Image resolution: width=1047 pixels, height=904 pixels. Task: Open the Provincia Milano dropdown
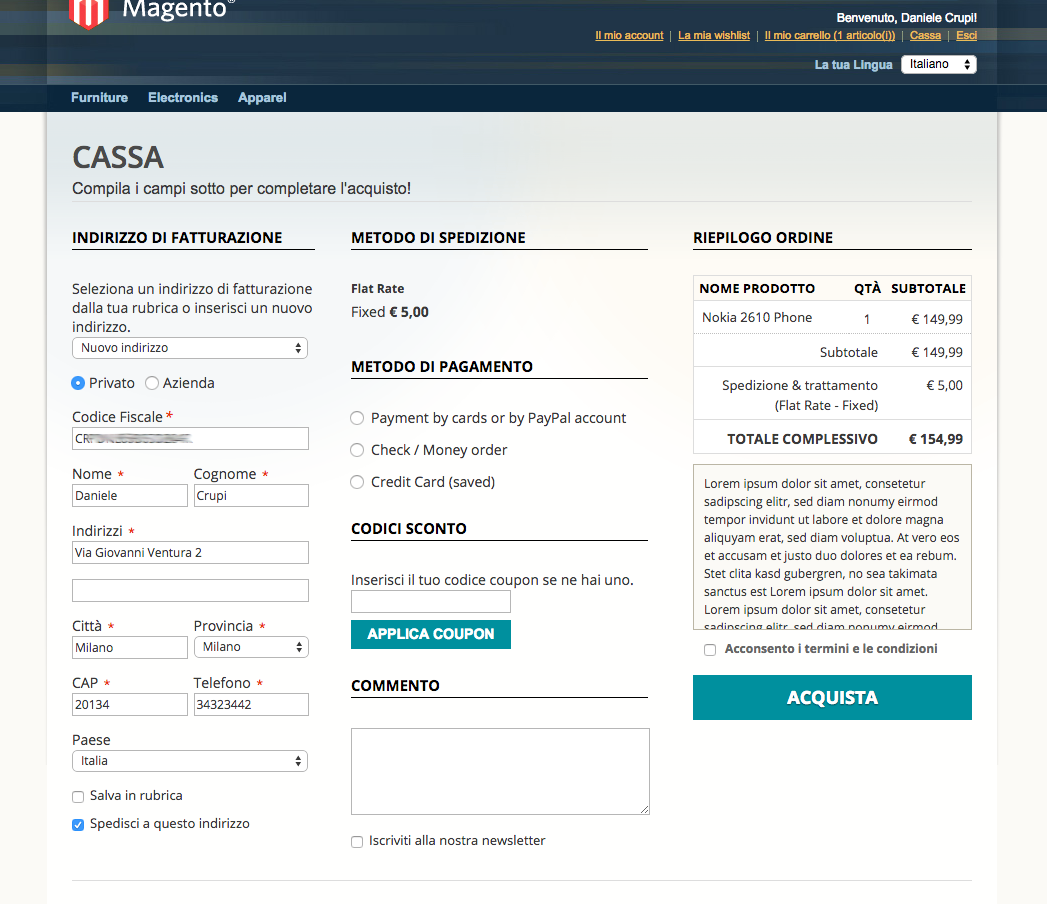[x=251, y=647]
